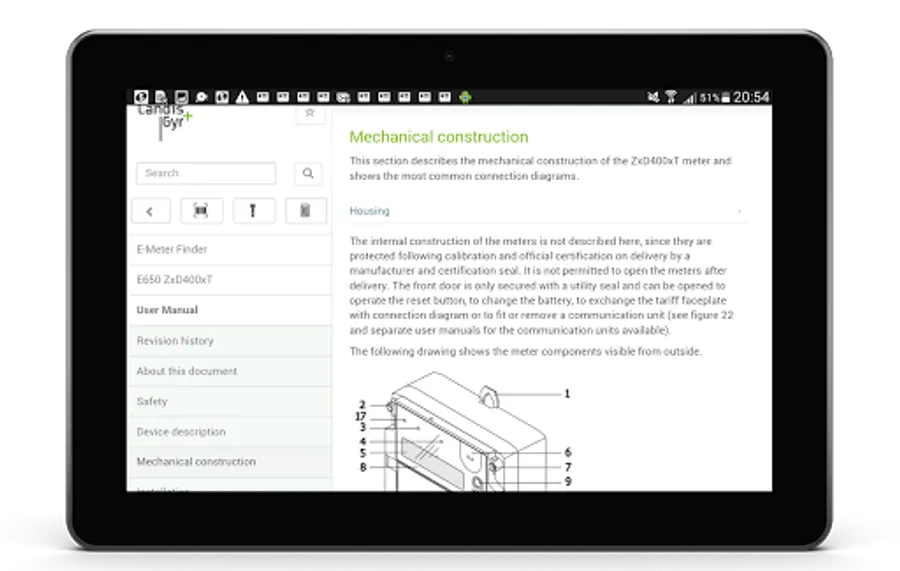Click the trash can icon button

[305, 211]
